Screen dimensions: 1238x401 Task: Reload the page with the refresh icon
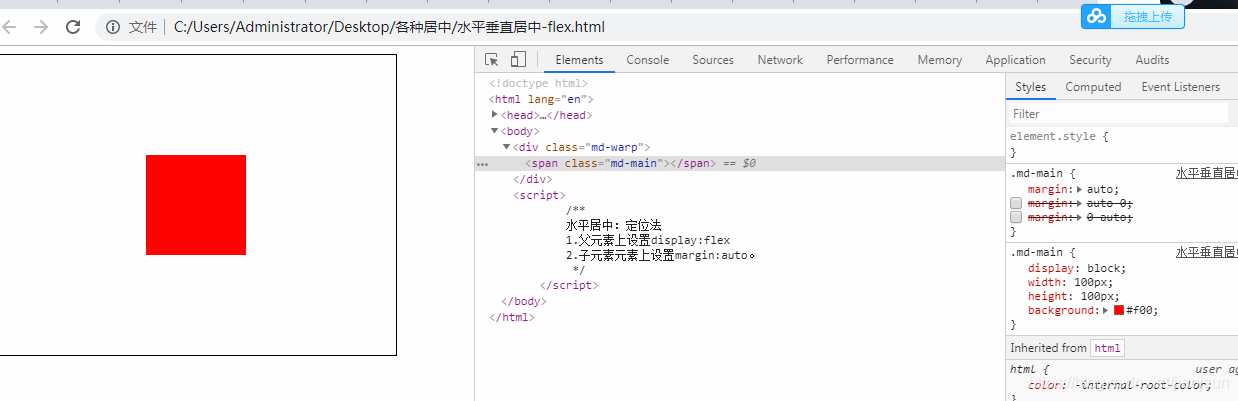[x=73, y=27]
